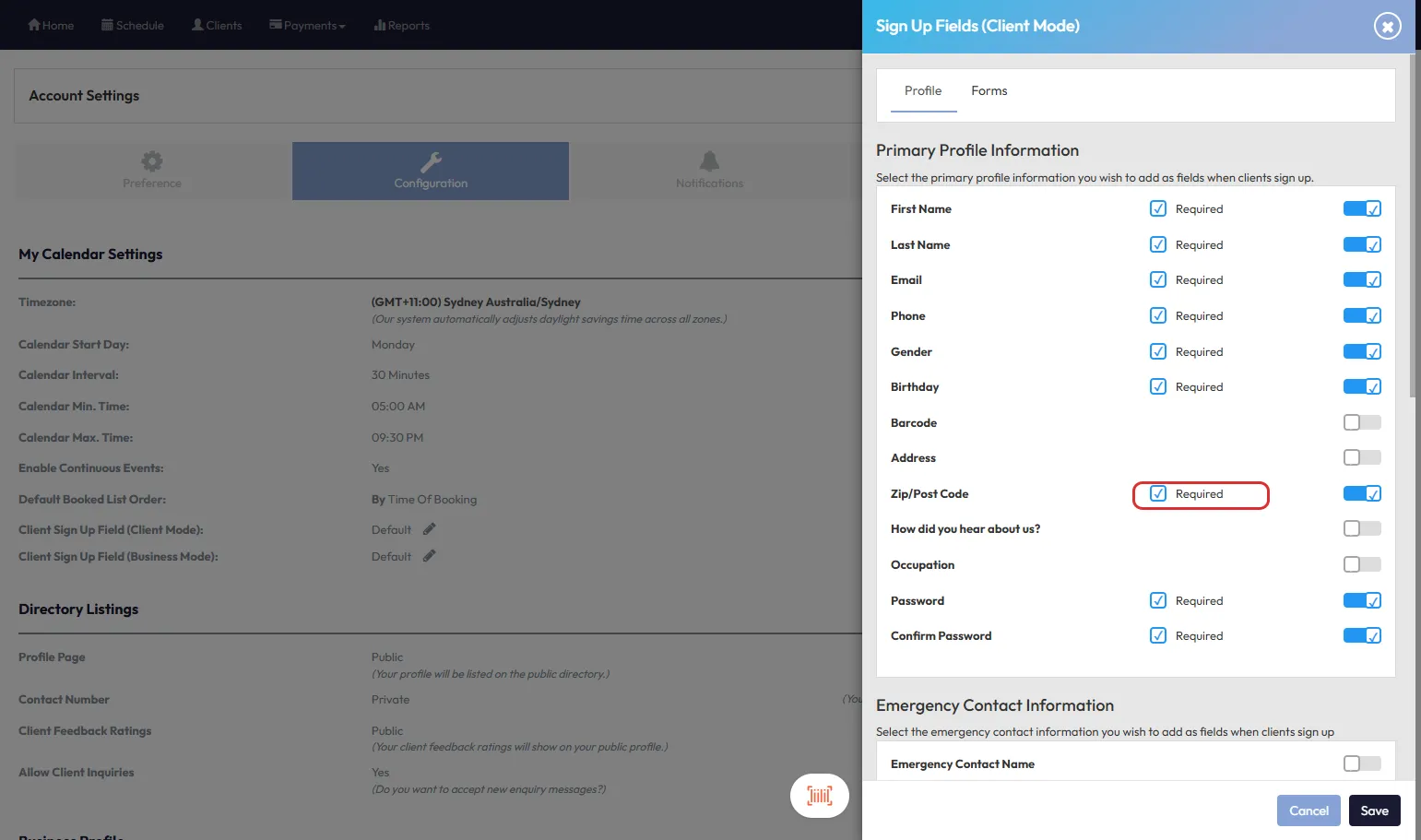The width and height of the screenshot is (1421, 840).
Task: Open the Notifications bell section
Action: click(x=709, y=171)
